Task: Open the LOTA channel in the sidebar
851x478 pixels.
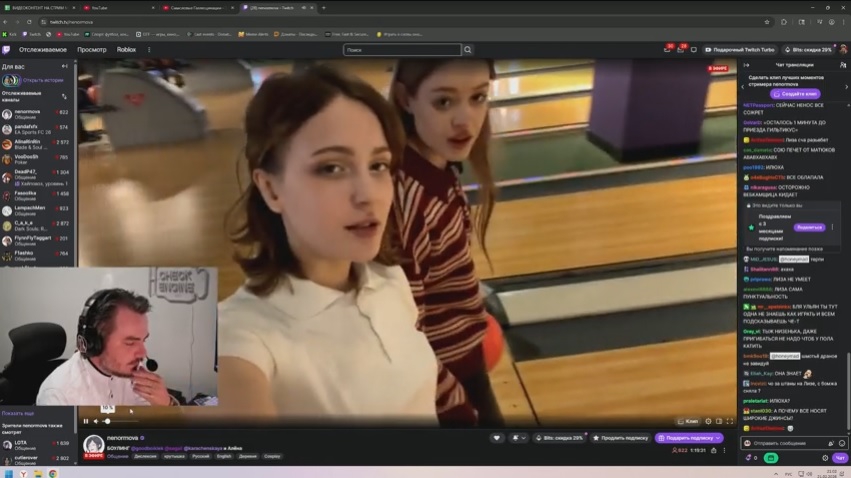Action: (x=36, y=445)
